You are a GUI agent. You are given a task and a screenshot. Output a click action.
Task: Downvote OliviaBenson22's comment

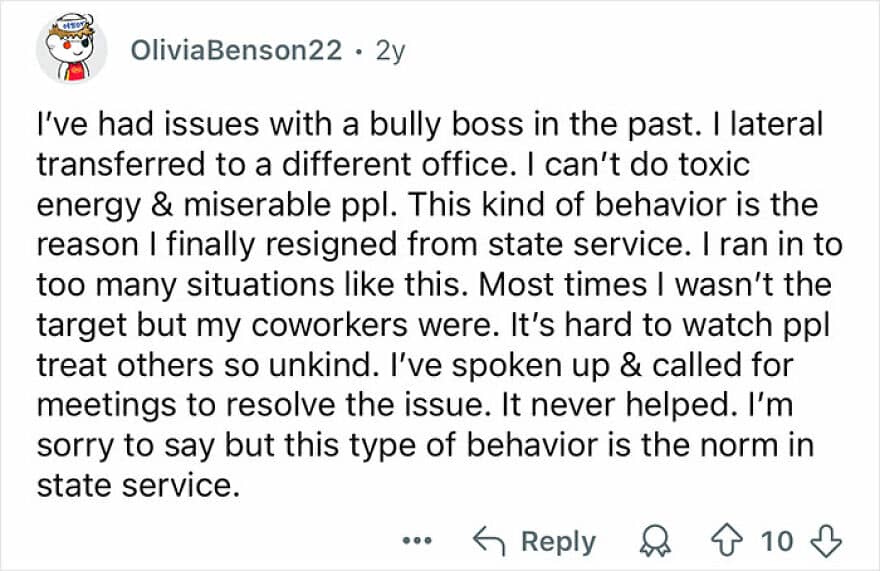(826, 541)
